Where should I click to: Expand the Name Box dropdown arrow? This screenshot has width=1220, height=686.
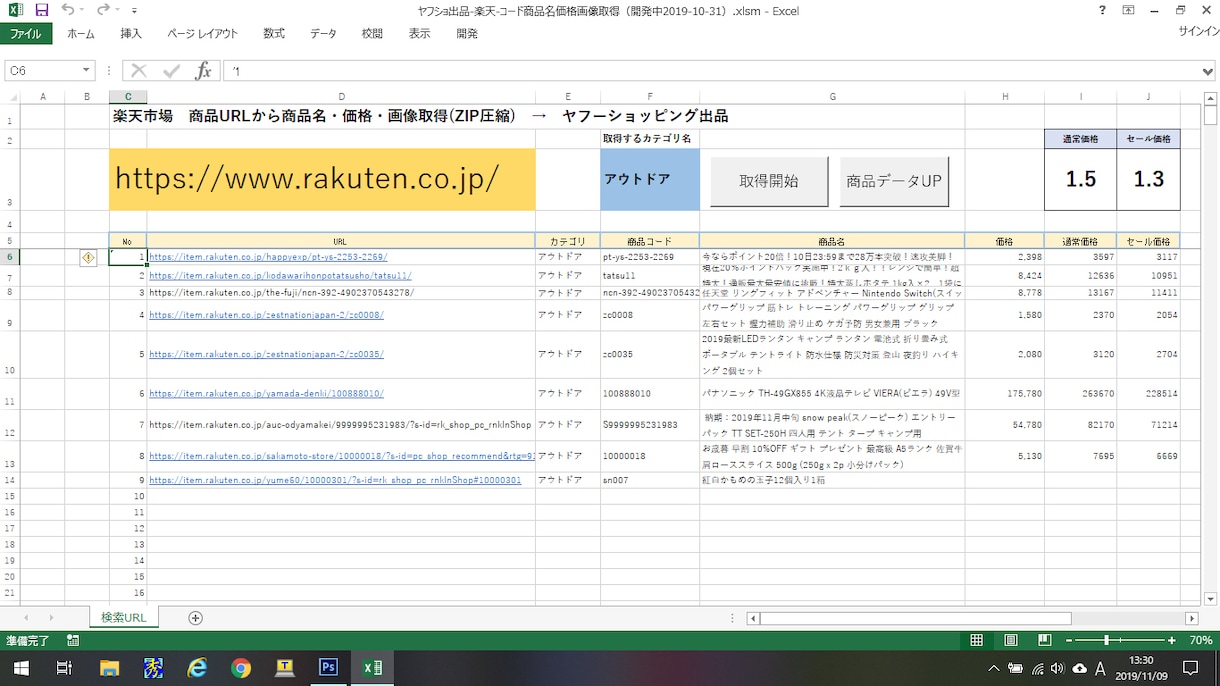(x=87, y=71)
